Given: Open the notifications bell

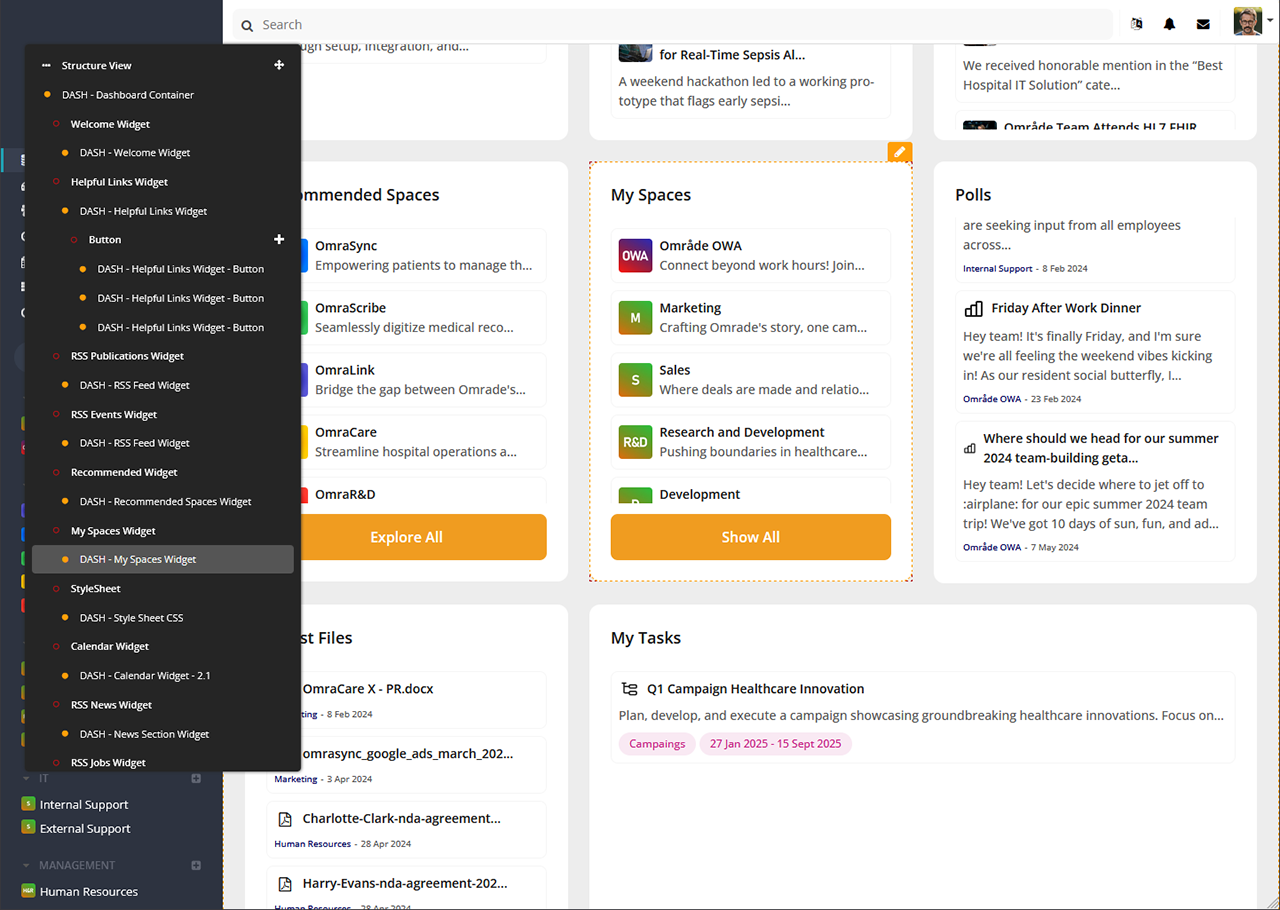Looking at the screenshot, I should click(1169, 24).
